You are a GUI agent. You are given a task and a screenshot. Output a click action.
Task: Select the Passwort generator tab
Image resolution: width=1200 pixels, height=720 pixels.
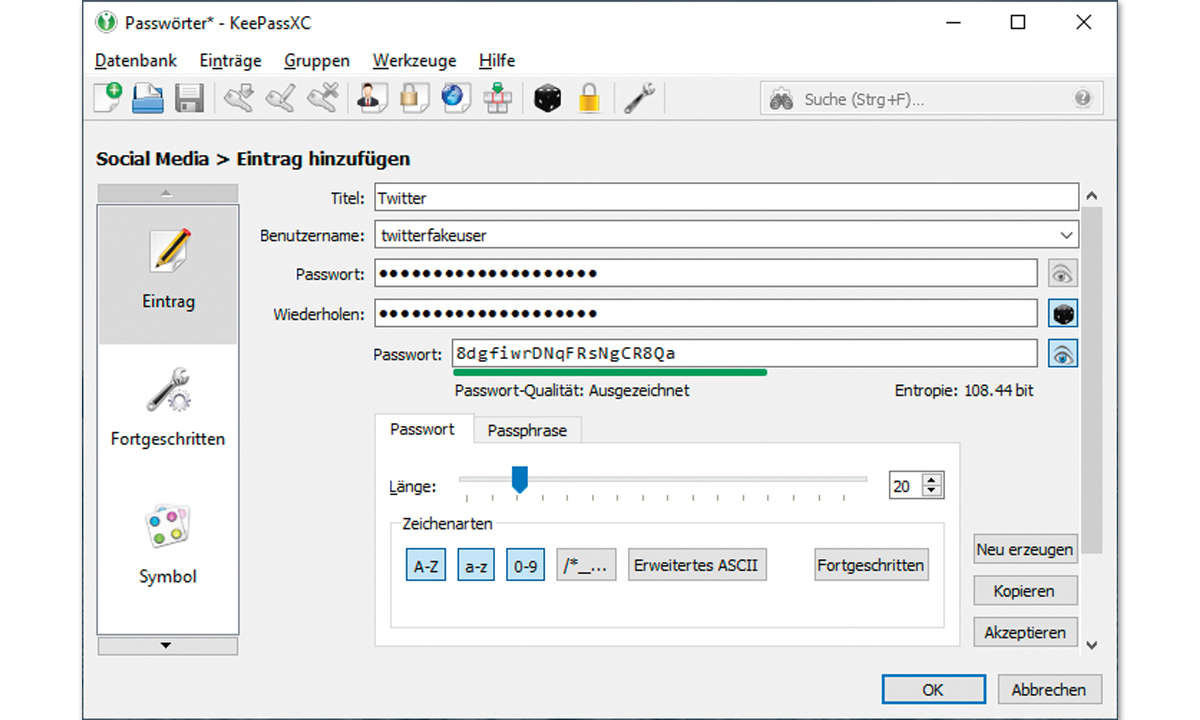423,429
